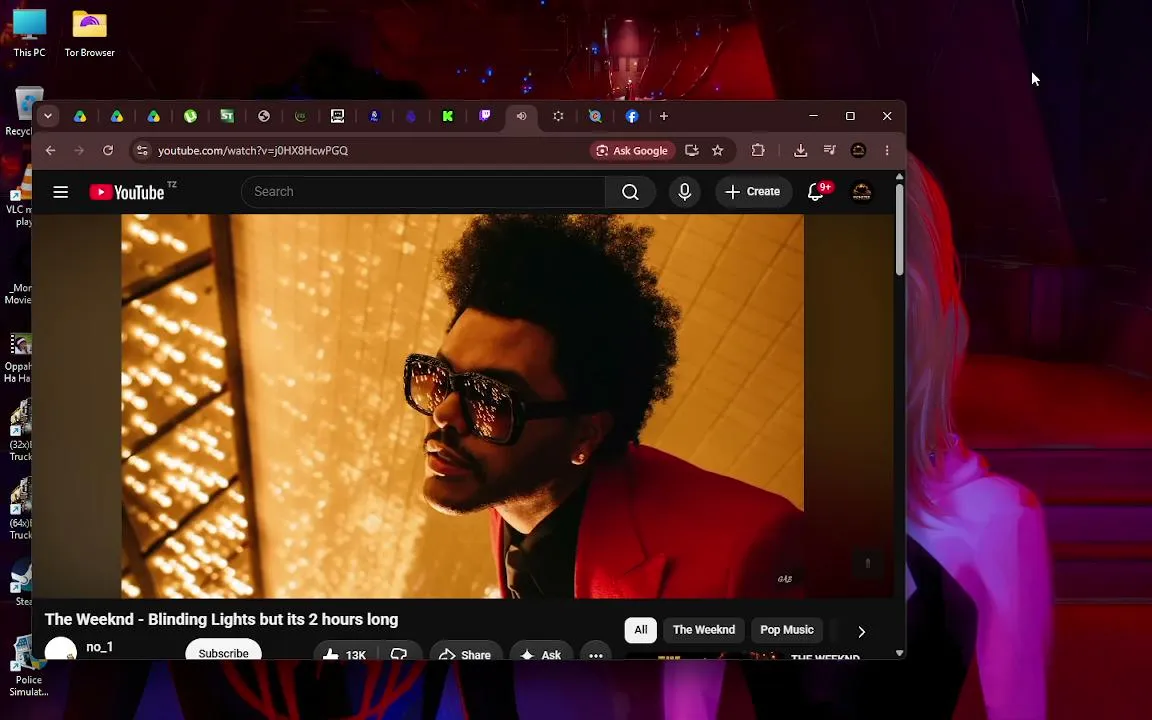Open a new browser tab
Screen dimensions: 1152x720
663,116
